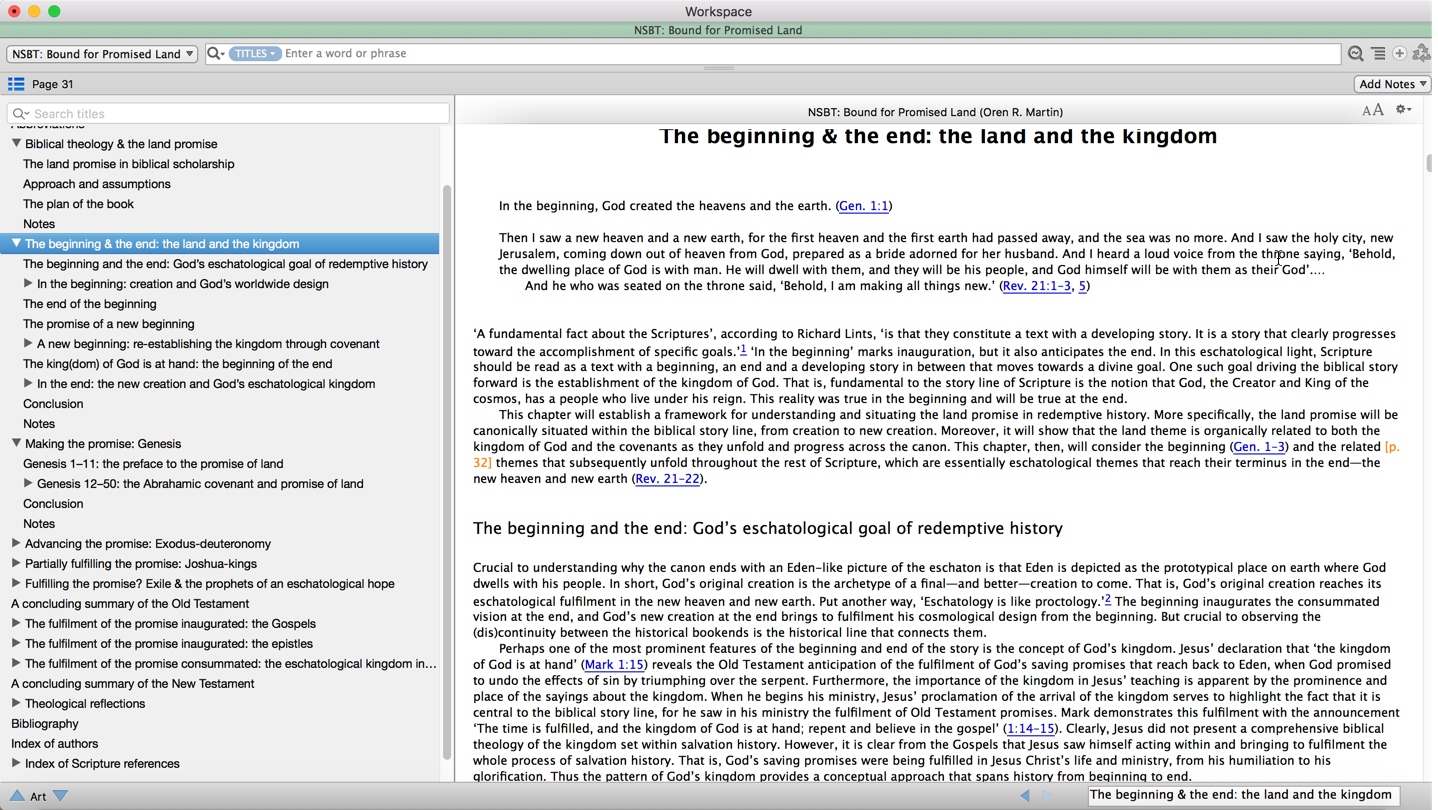Collapse Making the promise: Genesis
This screenshot has height=810, width=1438.
(16, 444)
